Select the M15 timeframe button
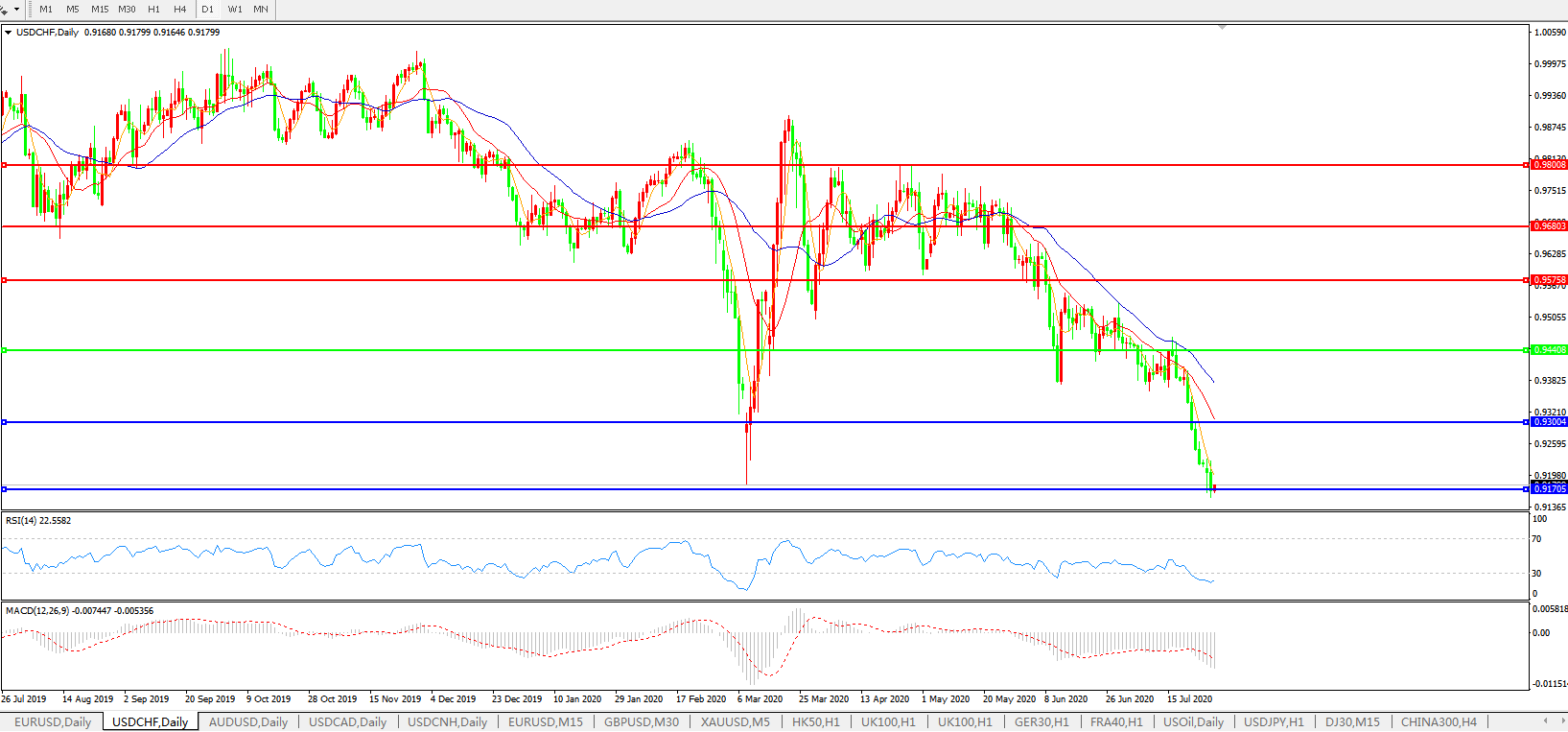This screenshot has width=1568, height=732. tap(100, 10)
